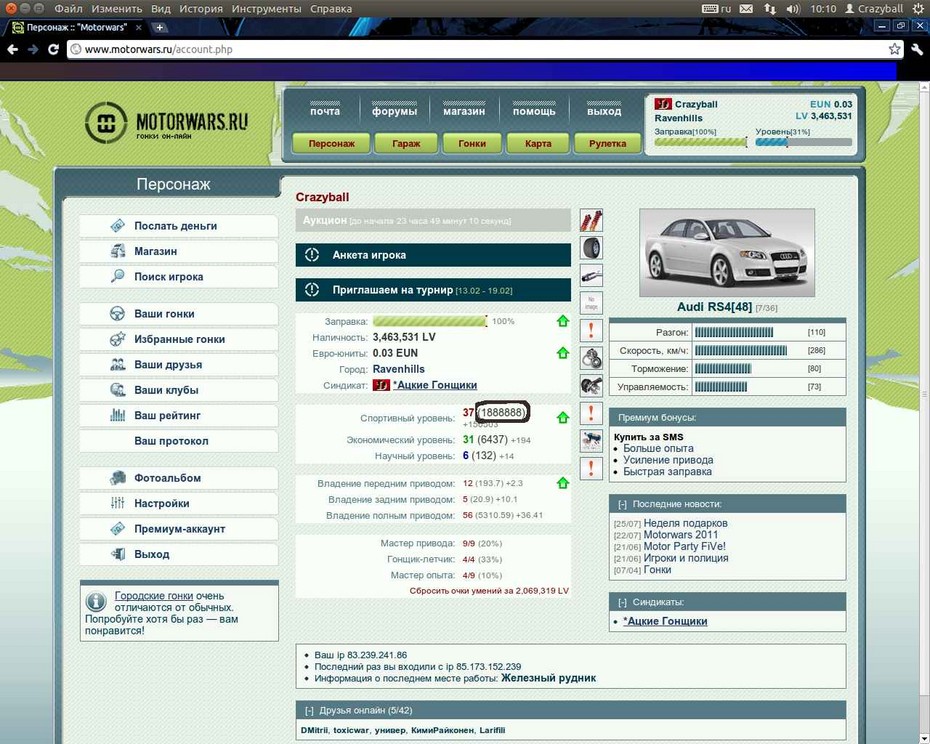Reload the page with the refresh icon
The width and height of the screenshot is (930, 744).
53,49
